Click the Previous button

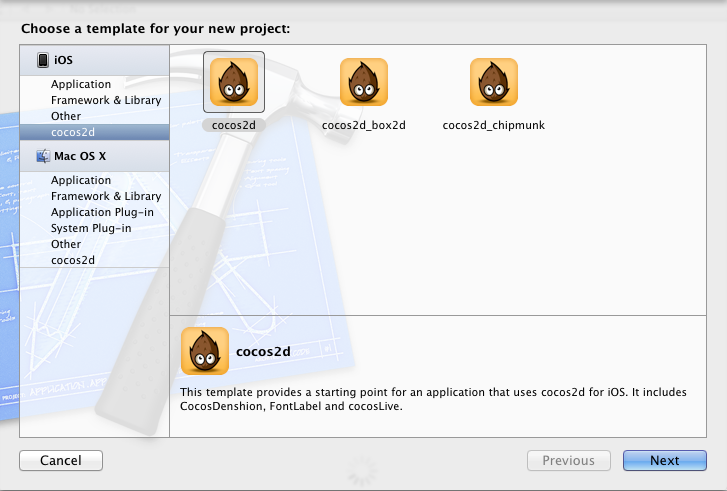coord(568,460)
